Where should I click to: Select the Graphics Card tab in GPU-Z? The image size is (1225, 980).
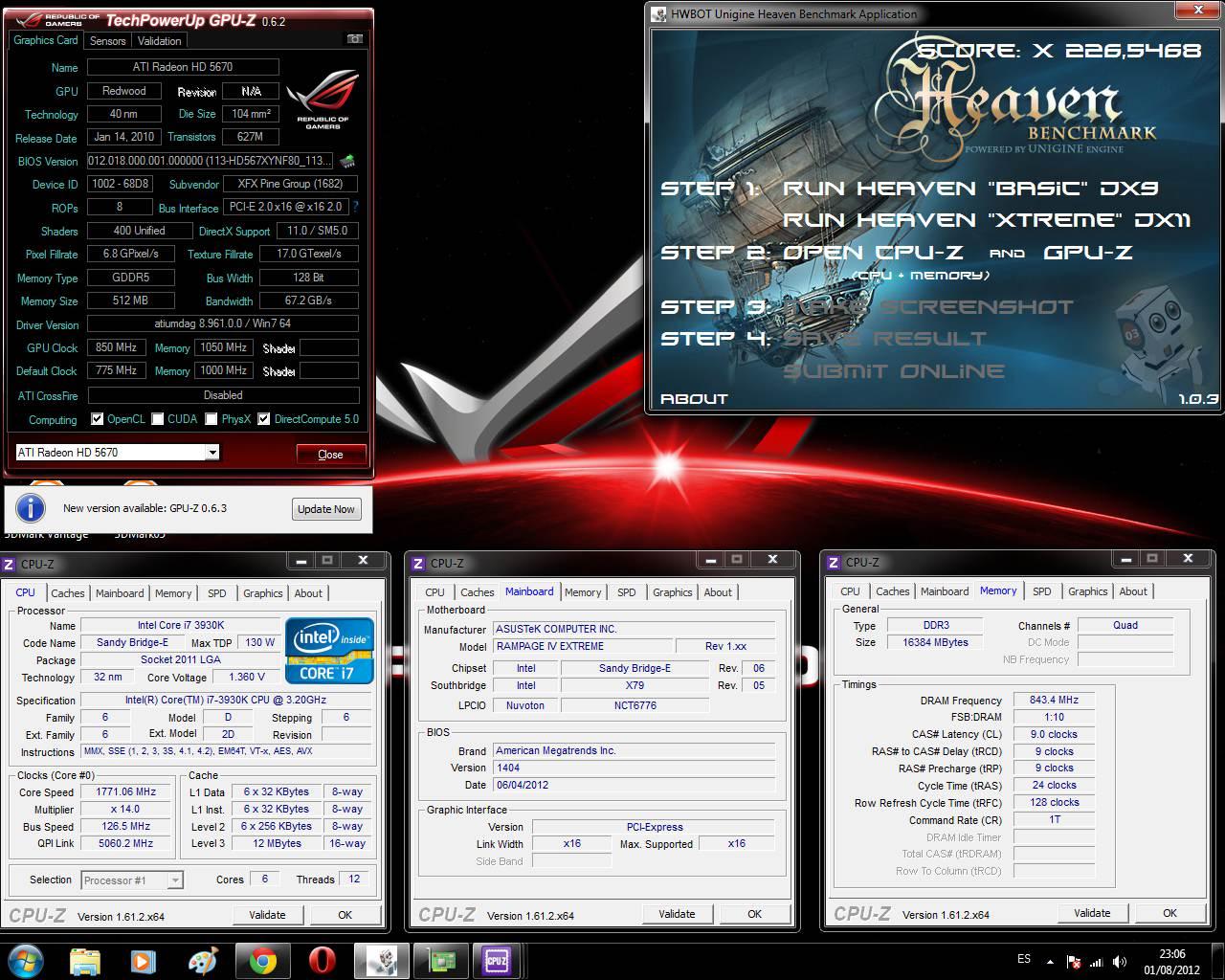tap(46, 40)
